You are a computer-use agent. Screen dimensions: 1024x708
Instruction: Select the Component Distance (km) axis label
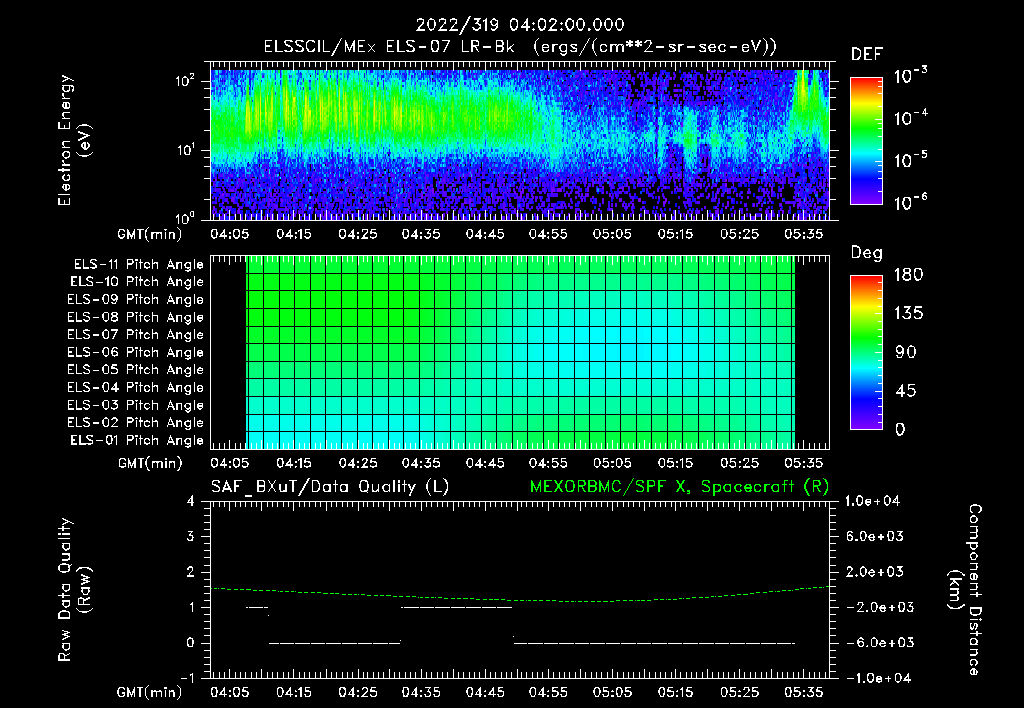965,590
